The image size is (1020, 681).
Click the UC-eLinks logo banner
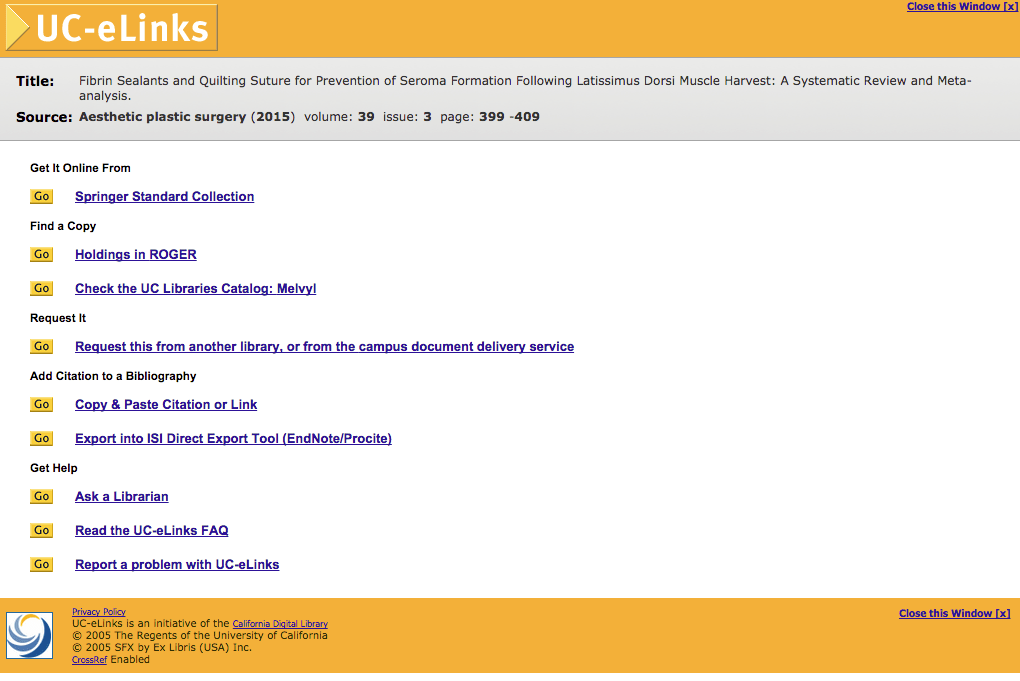[111, 27]
